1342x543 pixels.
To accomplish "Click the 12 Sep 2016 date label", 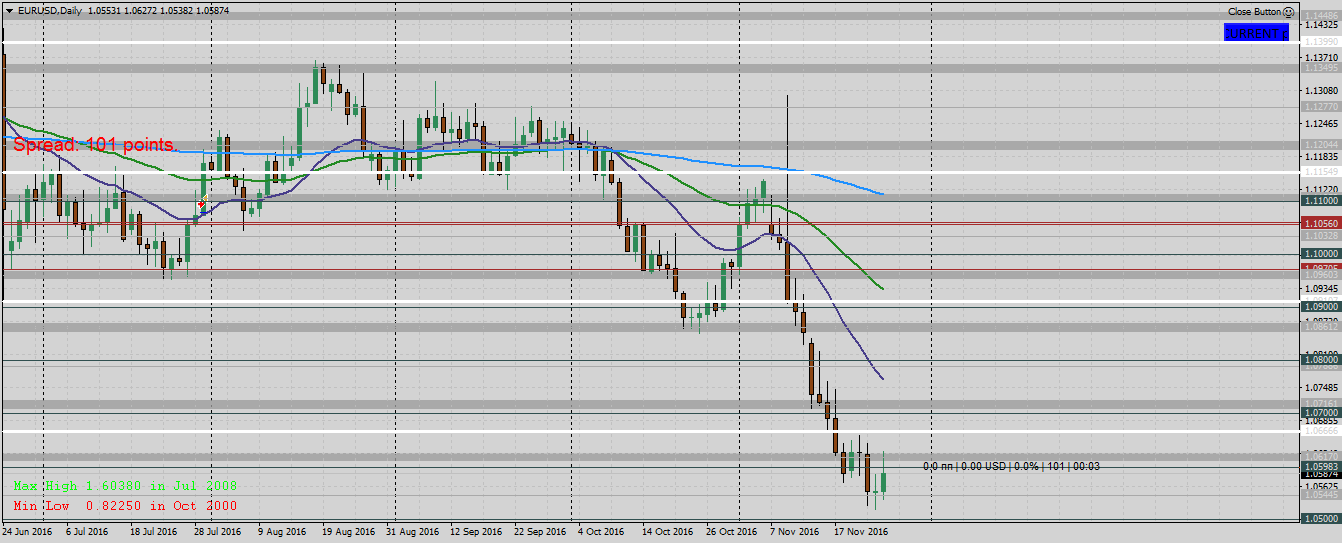I will point(474,532).
